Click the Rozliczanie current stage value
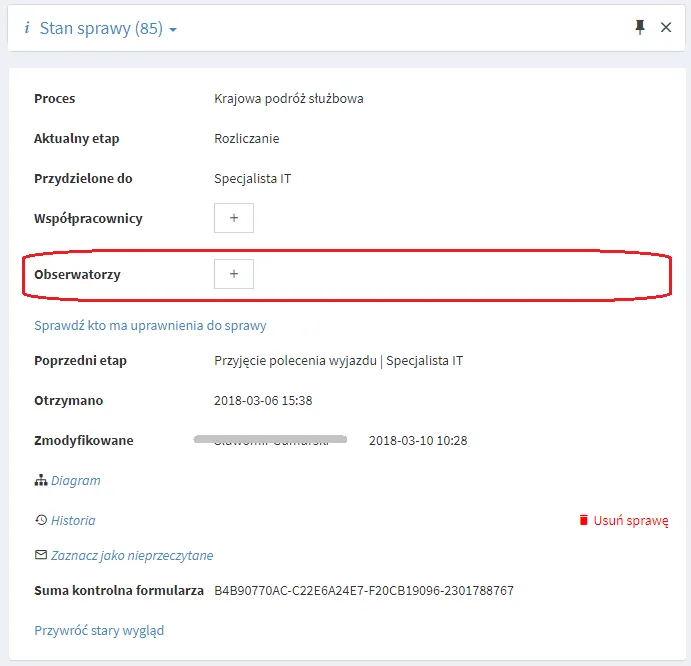Screen dimensions: 691x666 [247, 138]
